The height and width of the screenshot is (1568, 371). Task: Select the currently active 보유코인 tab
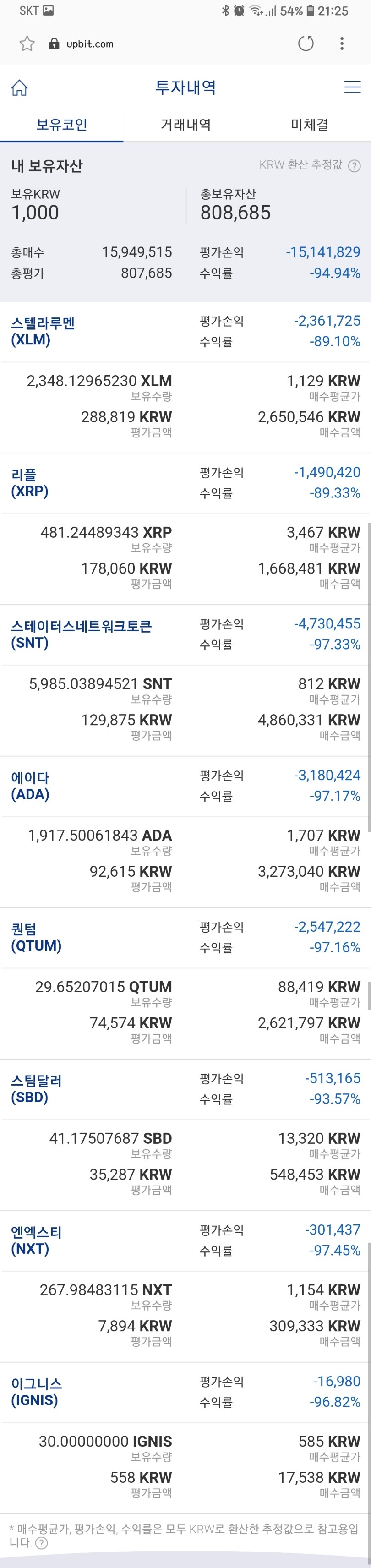pos(61,125)
